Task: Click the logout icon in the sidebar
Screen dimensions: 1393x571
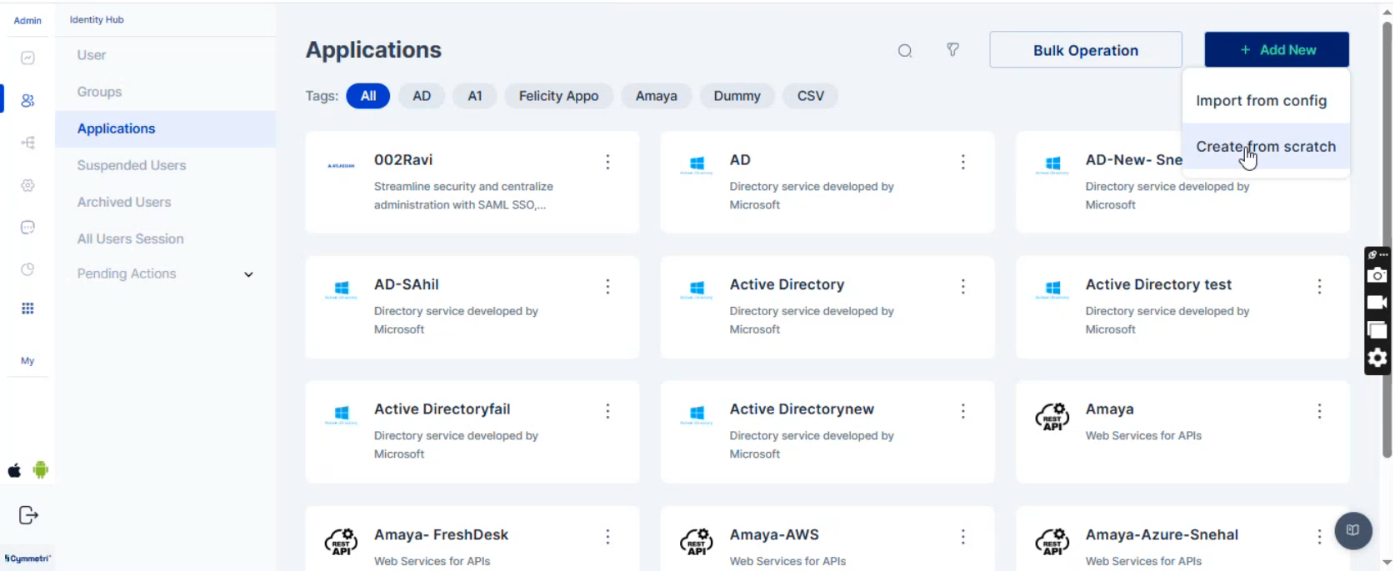Action: pos(28,515)
